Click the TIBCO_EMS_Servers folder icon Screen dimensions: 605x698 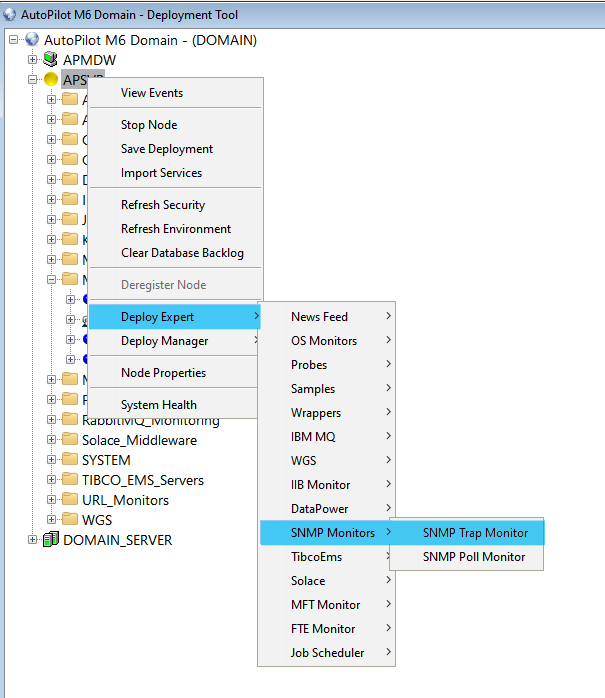(70, 479)
